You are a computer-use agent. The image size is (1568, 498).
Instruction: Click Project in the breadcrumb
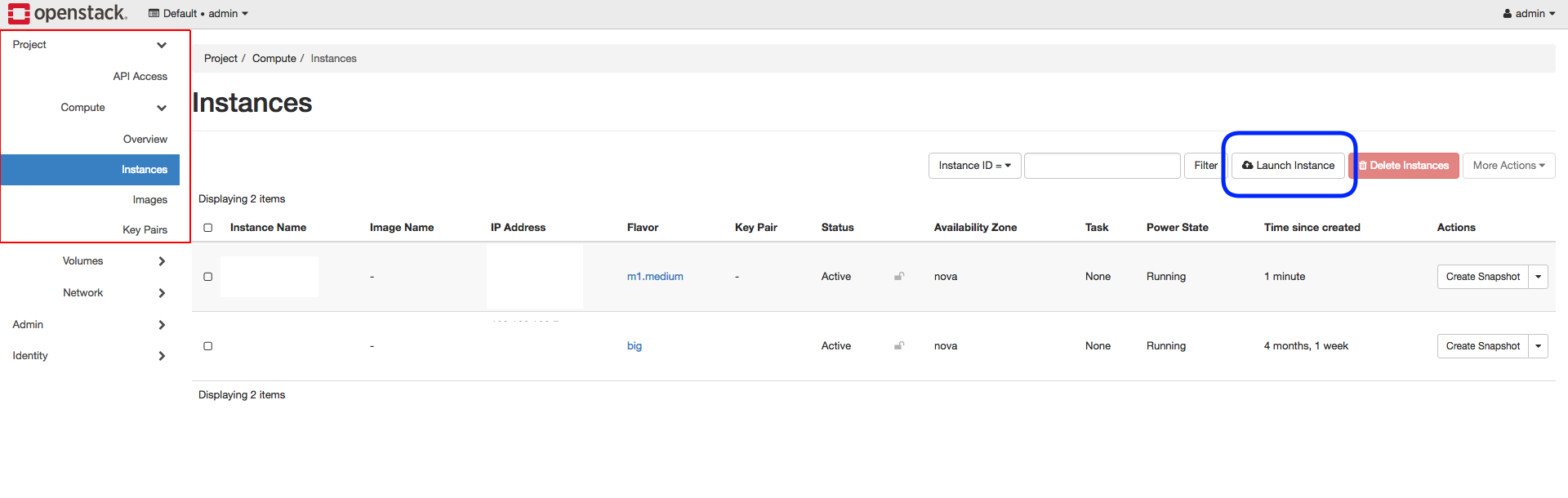220,59
